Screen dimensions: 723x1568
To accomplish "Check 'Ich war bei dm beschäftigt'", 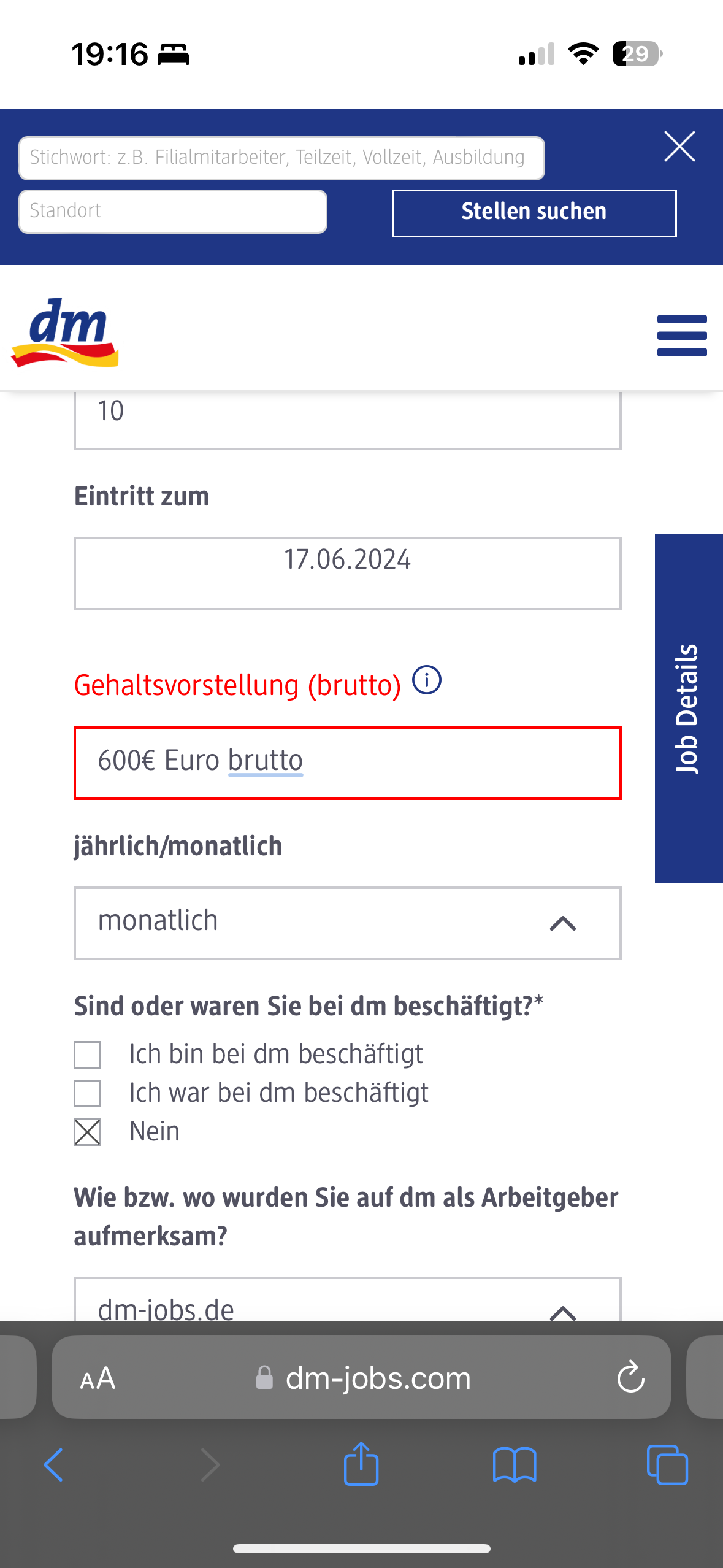I will pyautogui.click(x=86, y=1094).
